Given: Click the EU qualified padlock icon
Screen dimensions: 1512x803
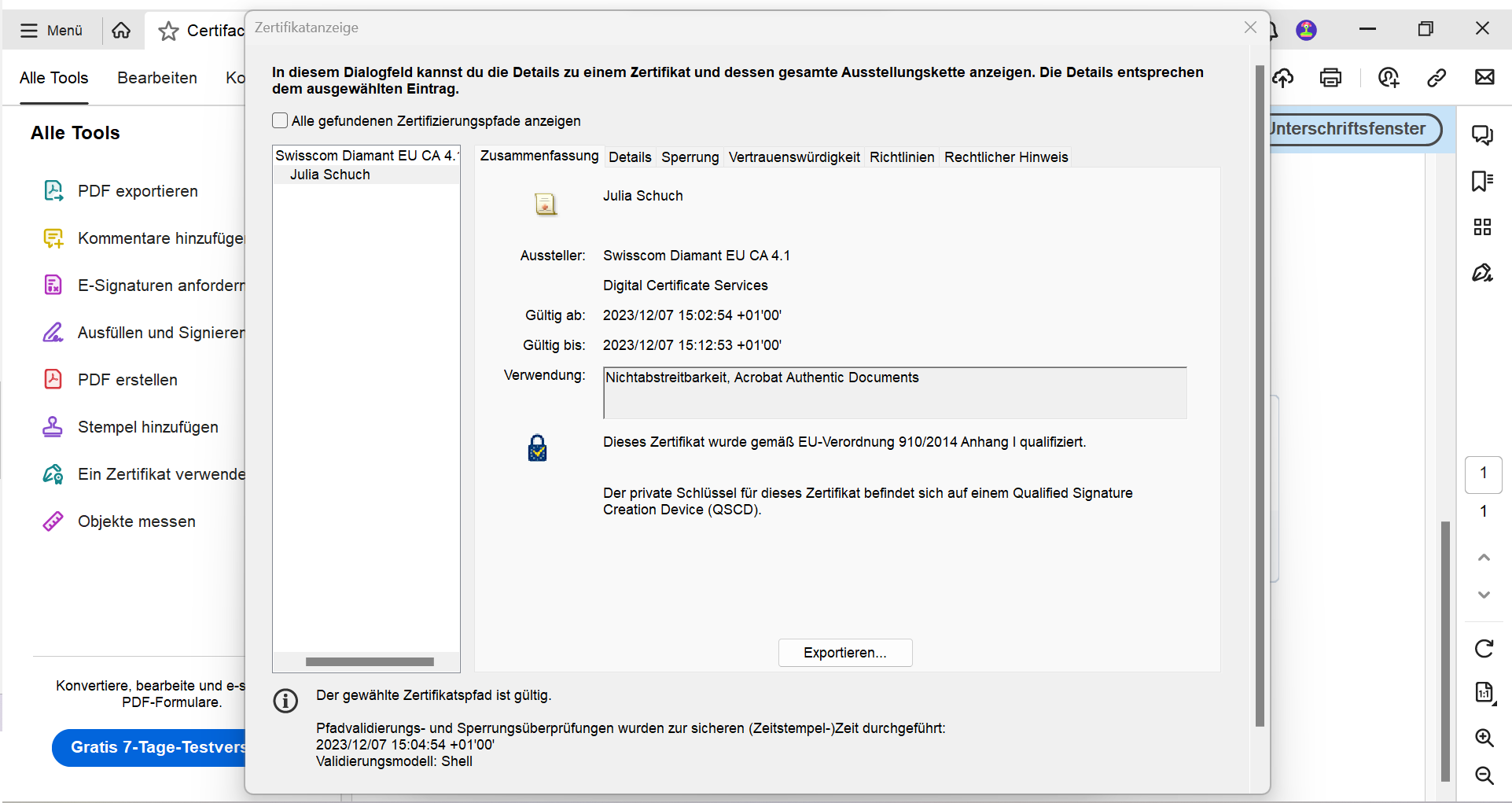Looking at the screenshot, I should [537, 448].
